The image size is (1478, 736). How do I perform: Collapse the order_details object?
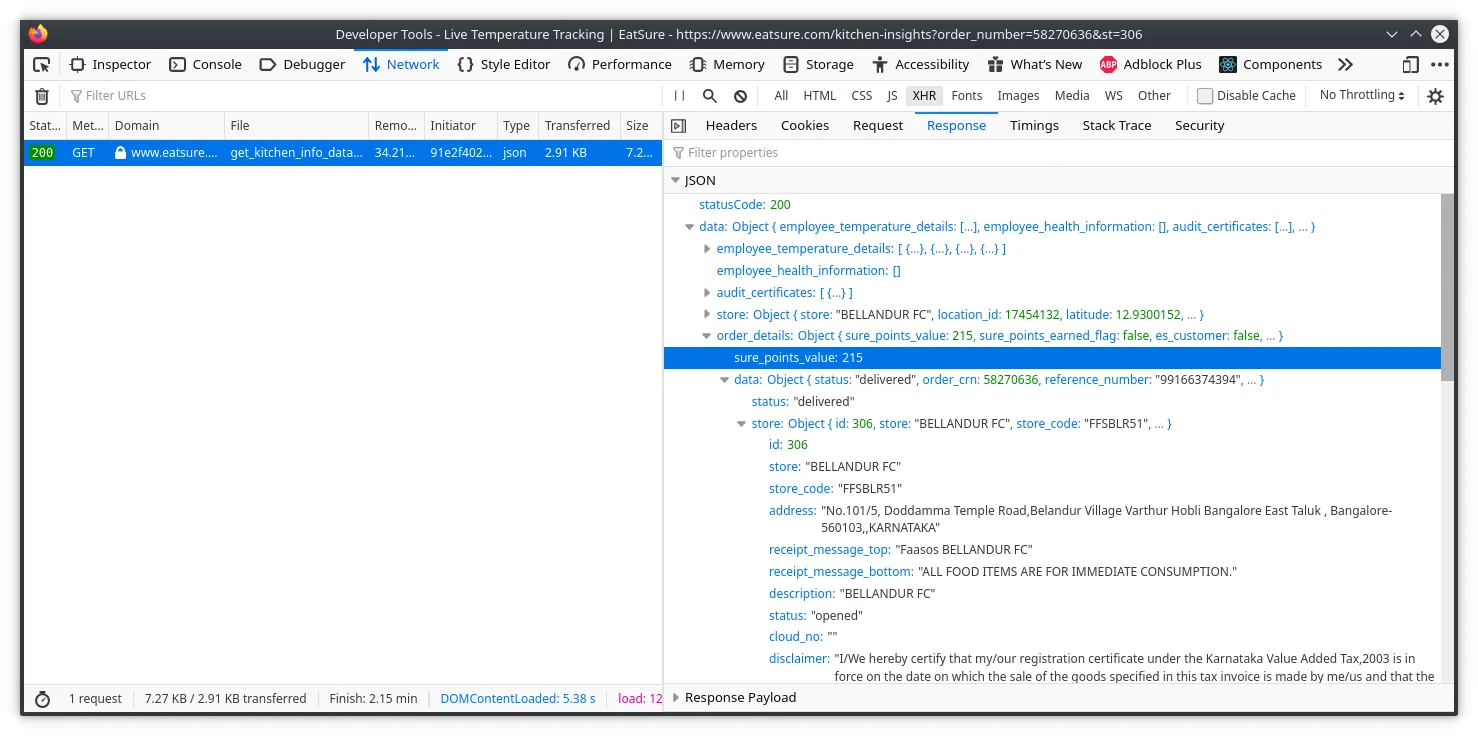tap(708, 336)
